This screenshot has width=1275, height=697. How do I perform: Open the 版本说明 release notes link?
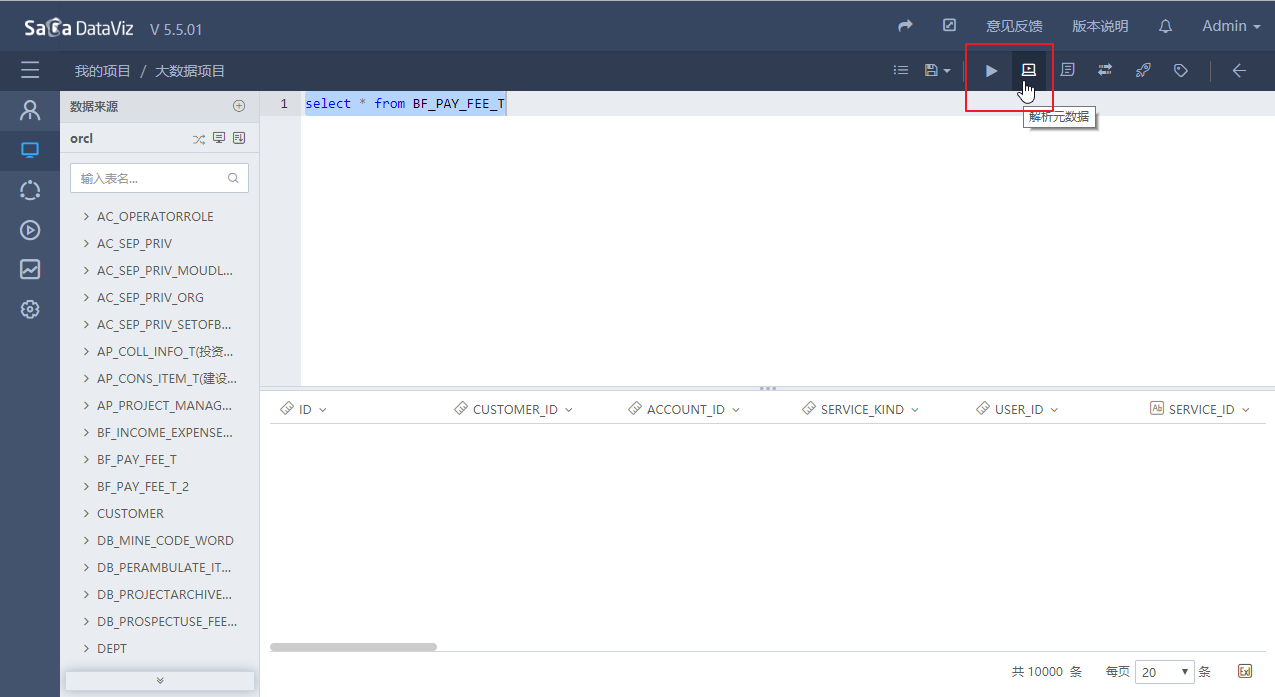coord(1100,26)
